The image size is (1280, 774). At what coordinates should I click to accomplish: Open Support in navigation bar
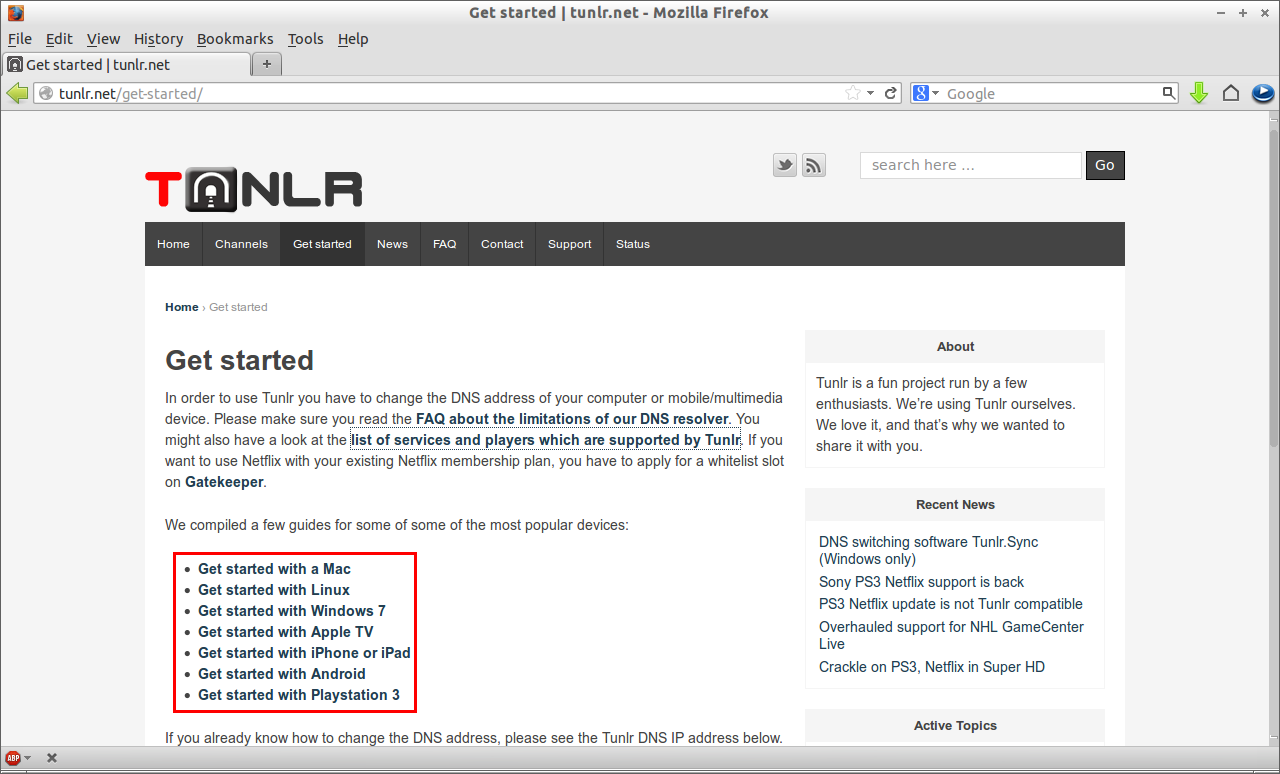[569, 244]
